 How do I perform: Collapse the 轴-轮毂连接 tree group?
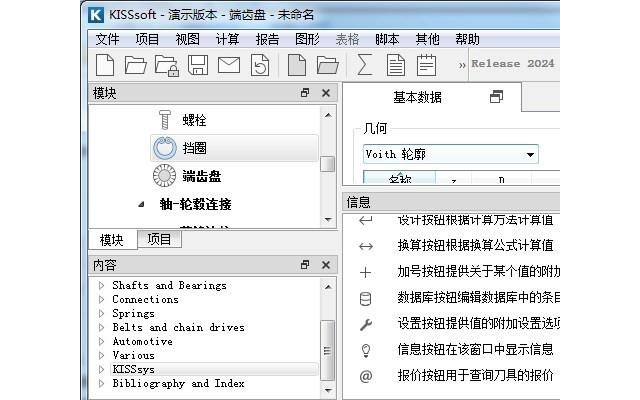[x=141, y=204]
